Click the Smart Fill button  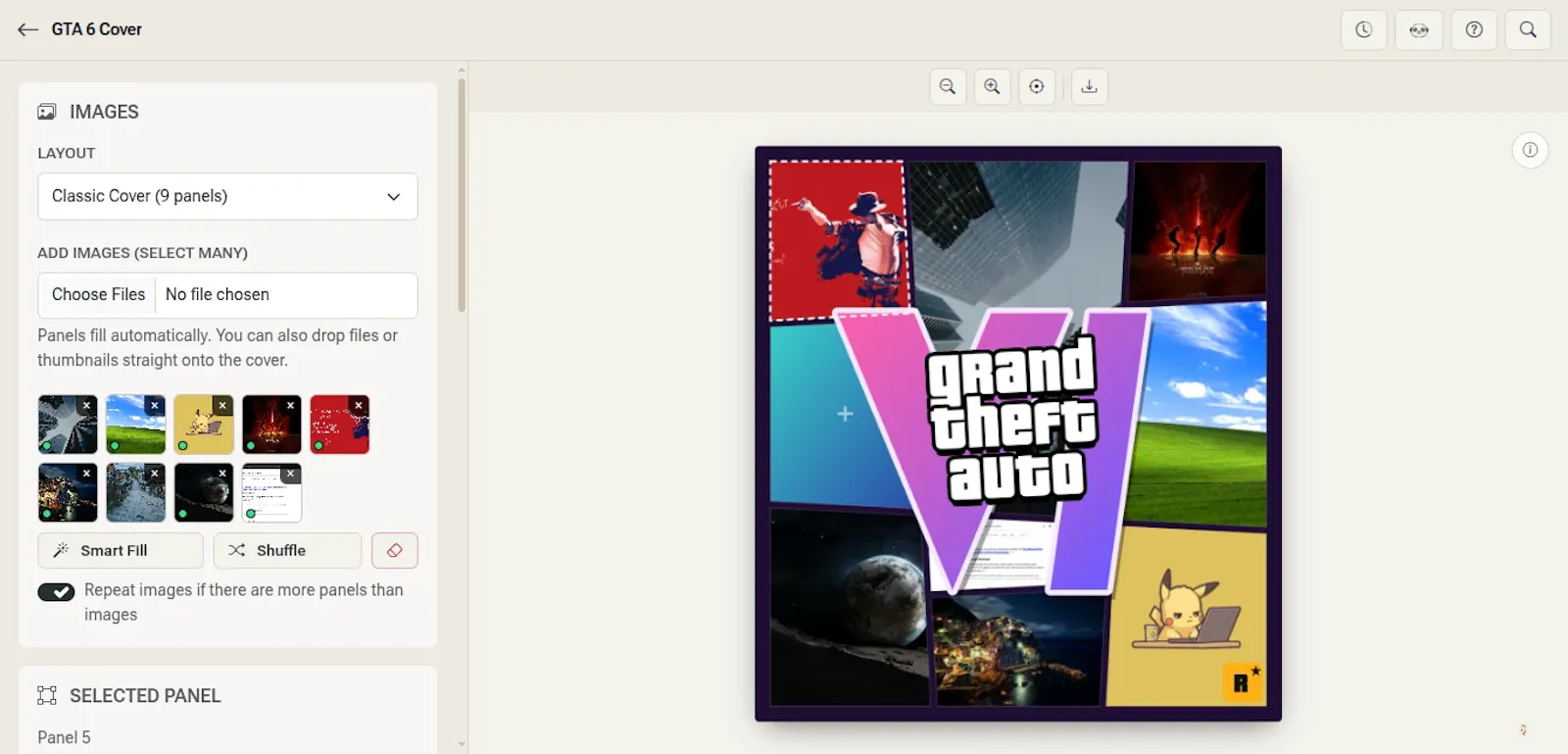121,550
